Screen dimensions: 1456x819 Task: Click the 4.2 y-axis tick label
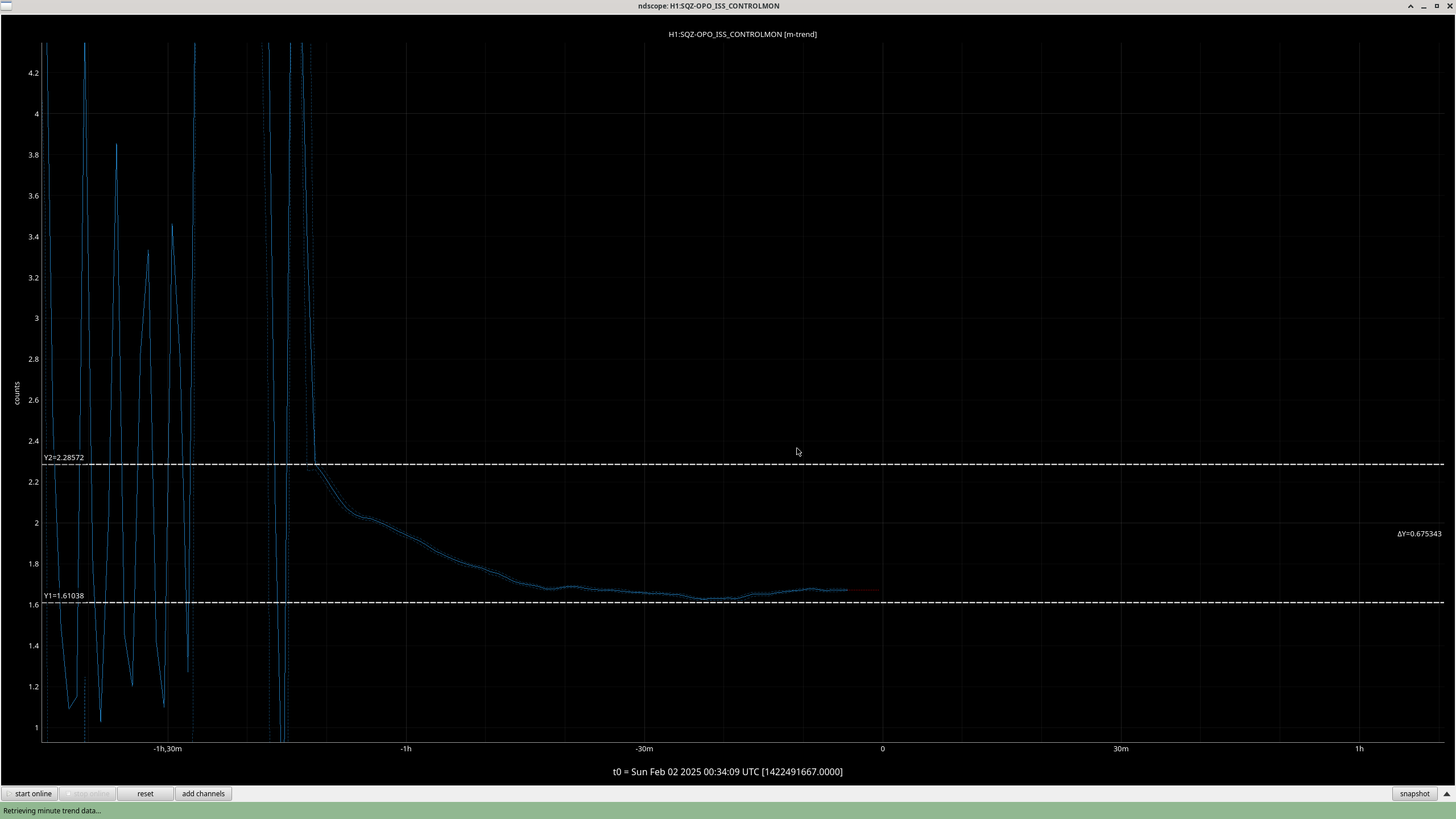[34, 73]
